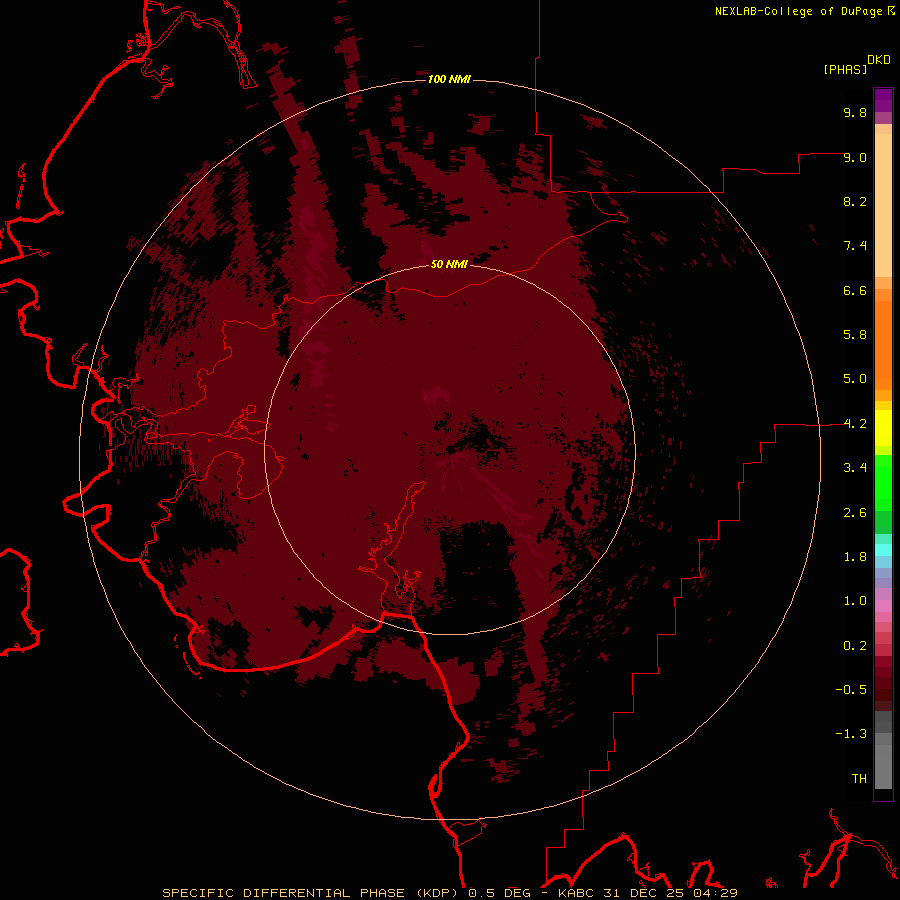Click the 8.2 legend value
Screen dimensions: 900x900
(x=855, y=201)
